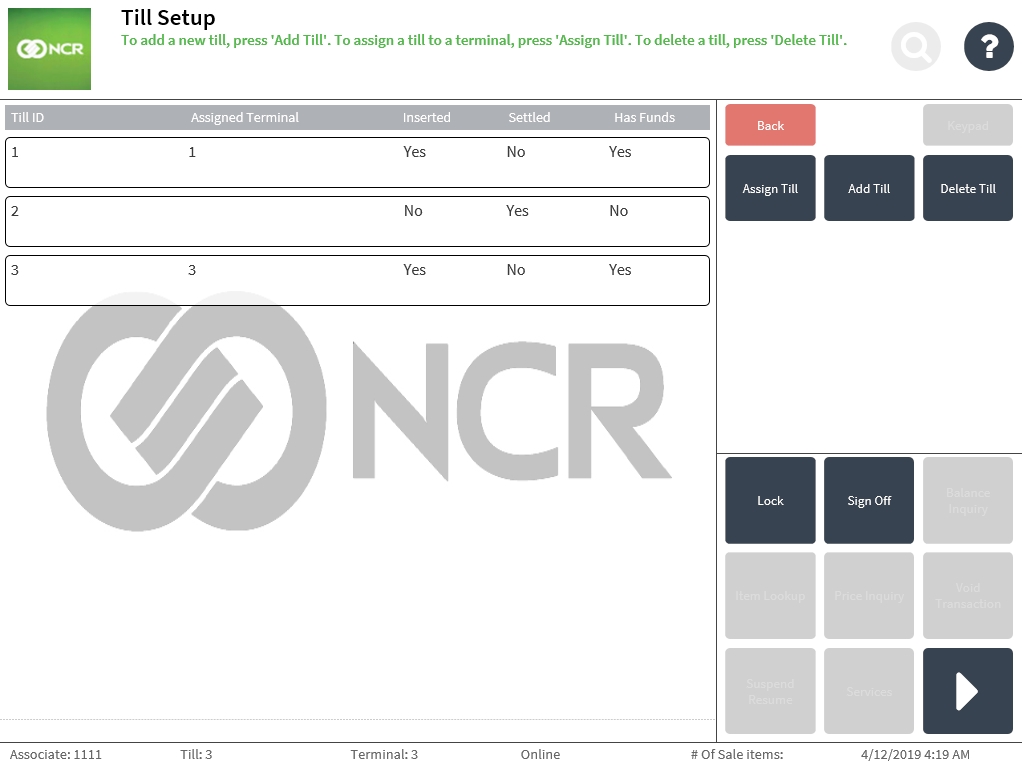This screenshot has width=1022, height=766.
Task: Select the Till ID 1 row
Action: tap(357, 162)
